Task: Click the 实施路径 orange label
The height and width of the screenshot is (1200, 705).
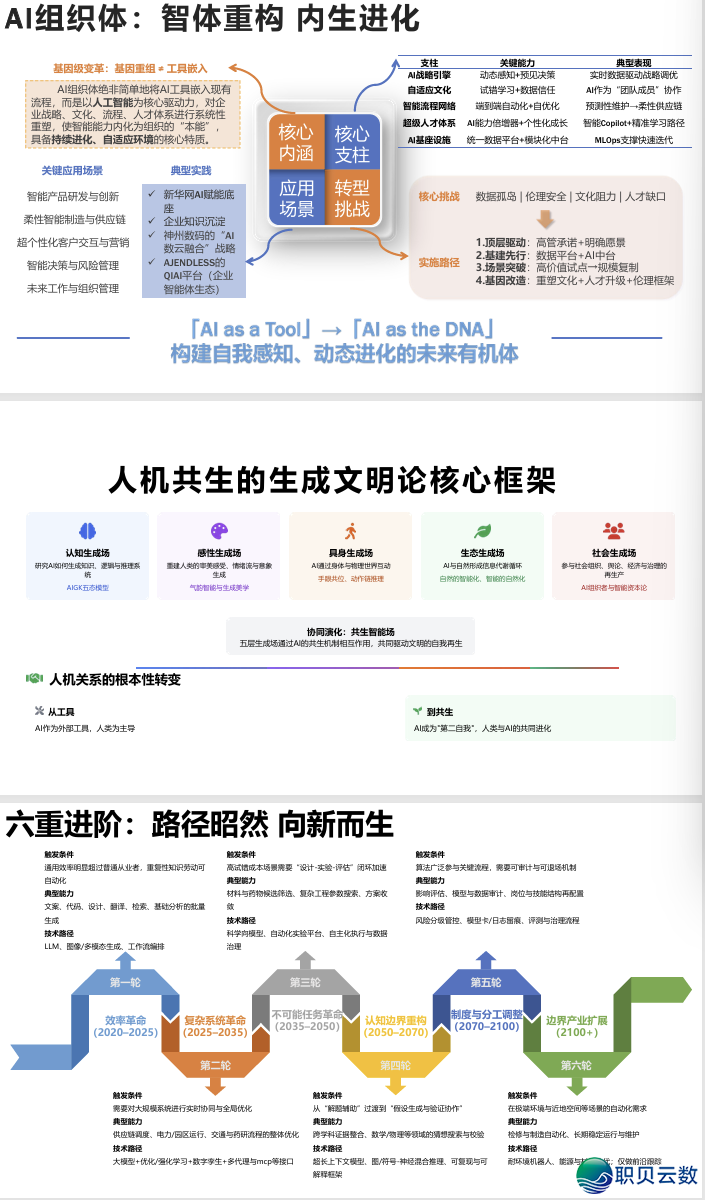Action: click(x=437, y=261)
